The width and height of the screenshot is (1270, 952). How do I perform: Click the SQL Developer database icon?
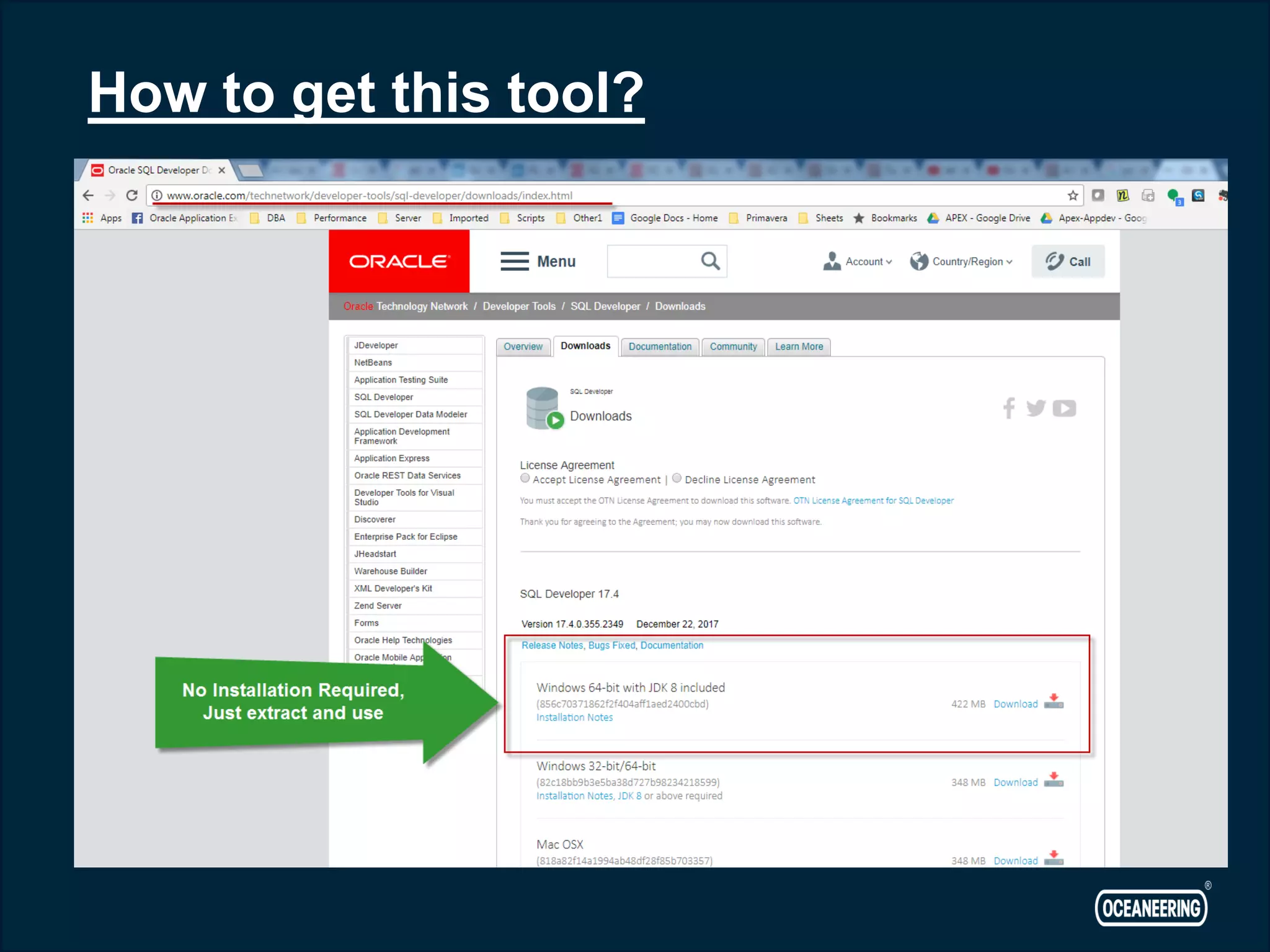544,408
